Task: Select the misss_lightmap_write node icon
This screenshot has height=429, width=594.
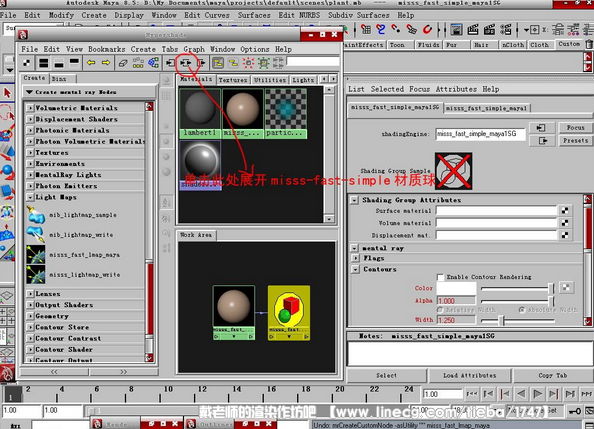Action: pyautogui.click(x=36, y=274)
